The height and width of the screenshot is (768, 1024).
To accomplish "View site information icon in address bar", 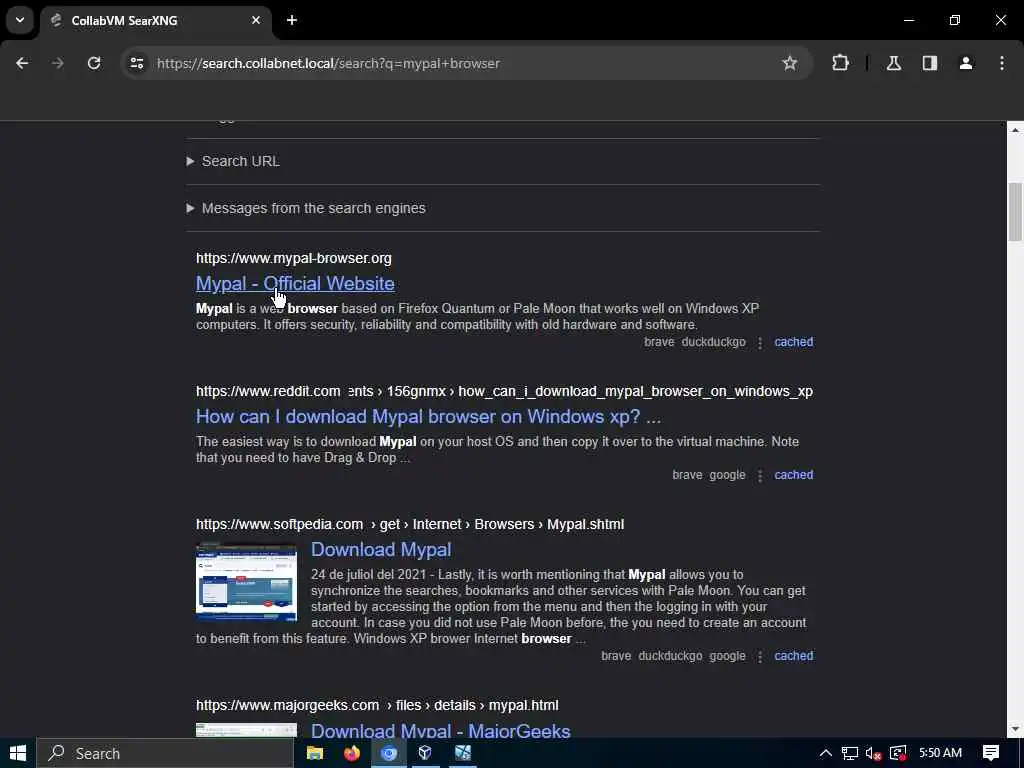I will click(x=136, y=63).
